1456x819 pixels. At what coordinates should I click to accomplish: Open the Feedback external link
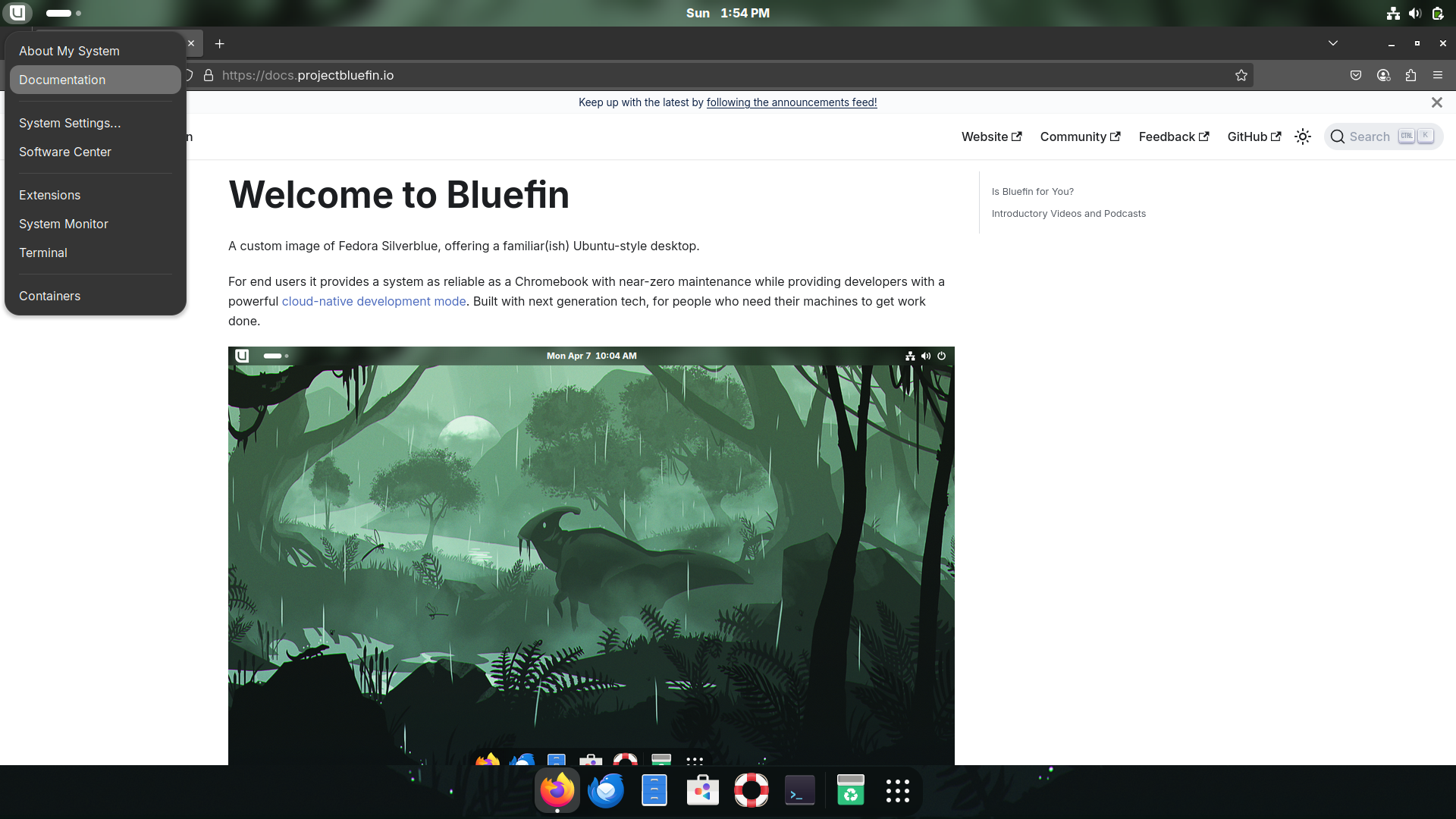(1174, 136)
